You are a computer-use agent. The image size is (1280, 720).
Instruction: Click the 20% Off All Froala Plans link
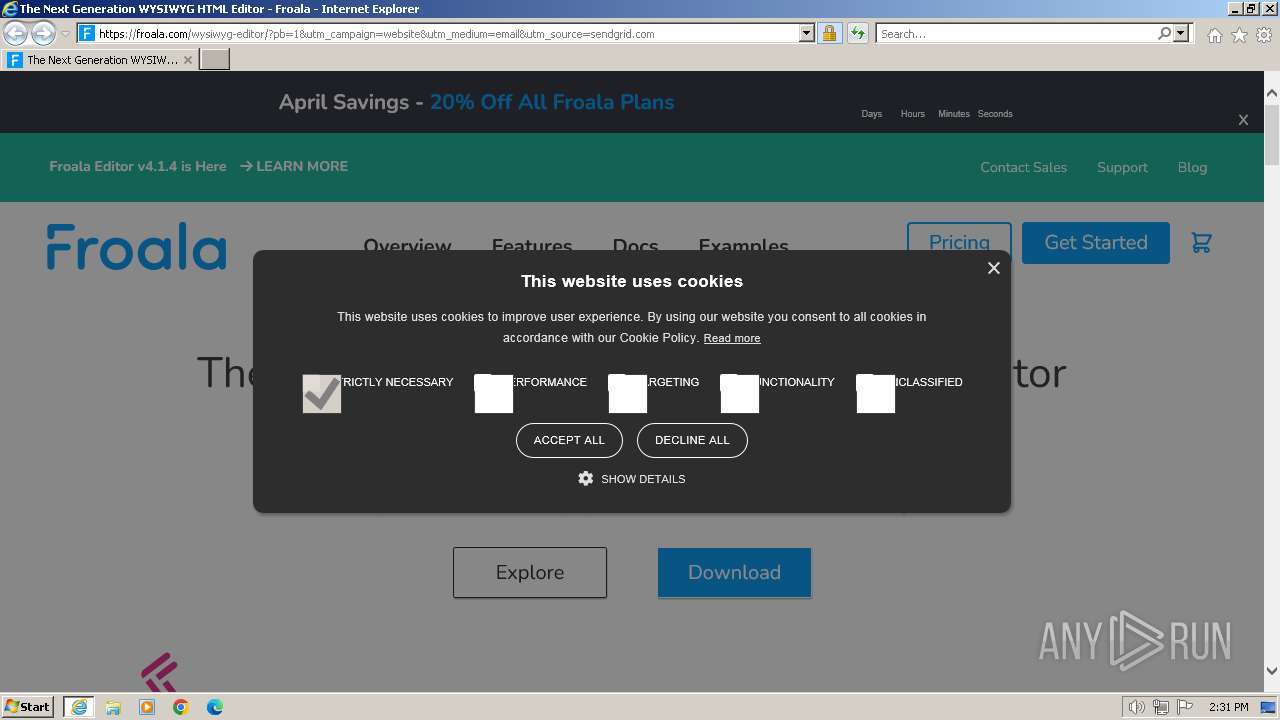tap(552, 102)
